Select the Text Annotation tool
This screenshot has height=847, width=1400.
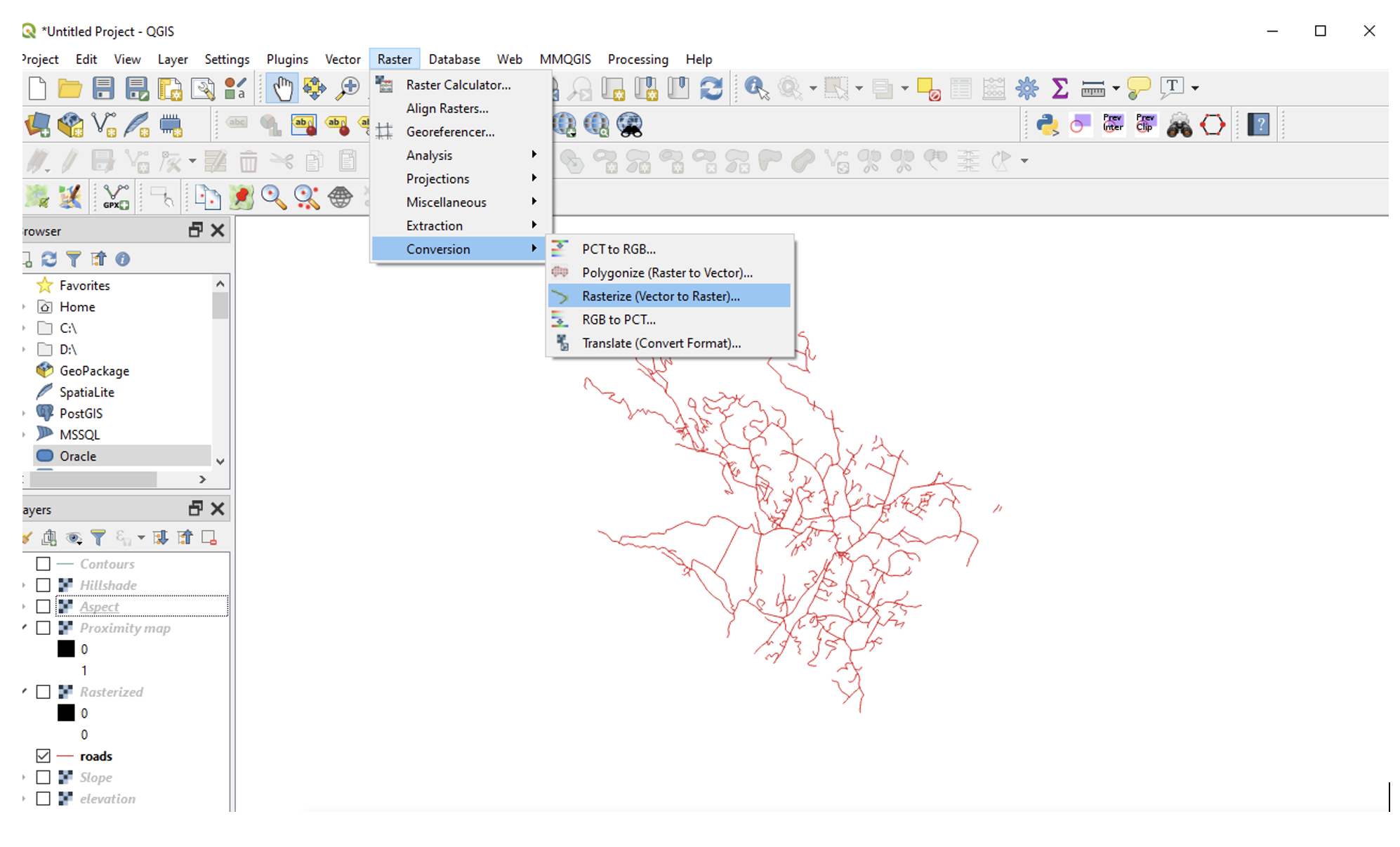(1172, 87)
